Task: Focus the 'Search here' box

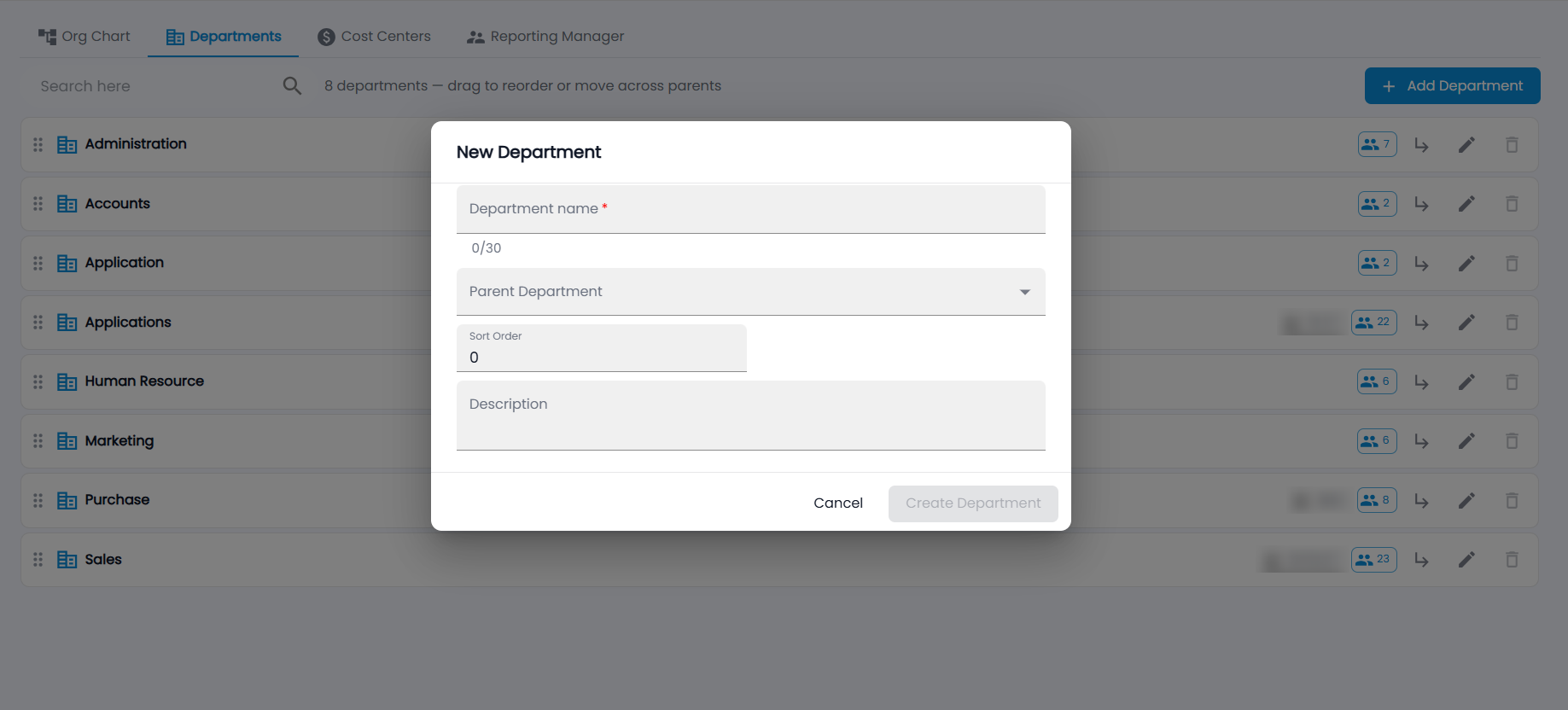Action: point(158,86)
